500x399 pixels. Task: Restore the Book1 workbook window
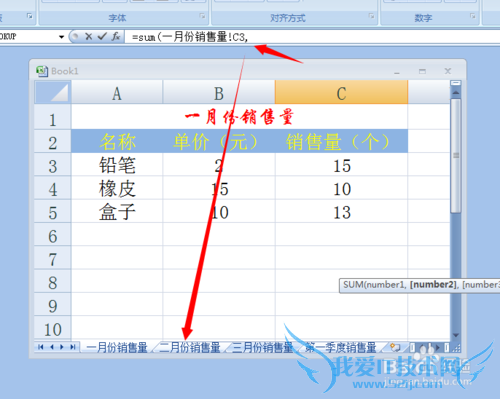coord(422,71)
